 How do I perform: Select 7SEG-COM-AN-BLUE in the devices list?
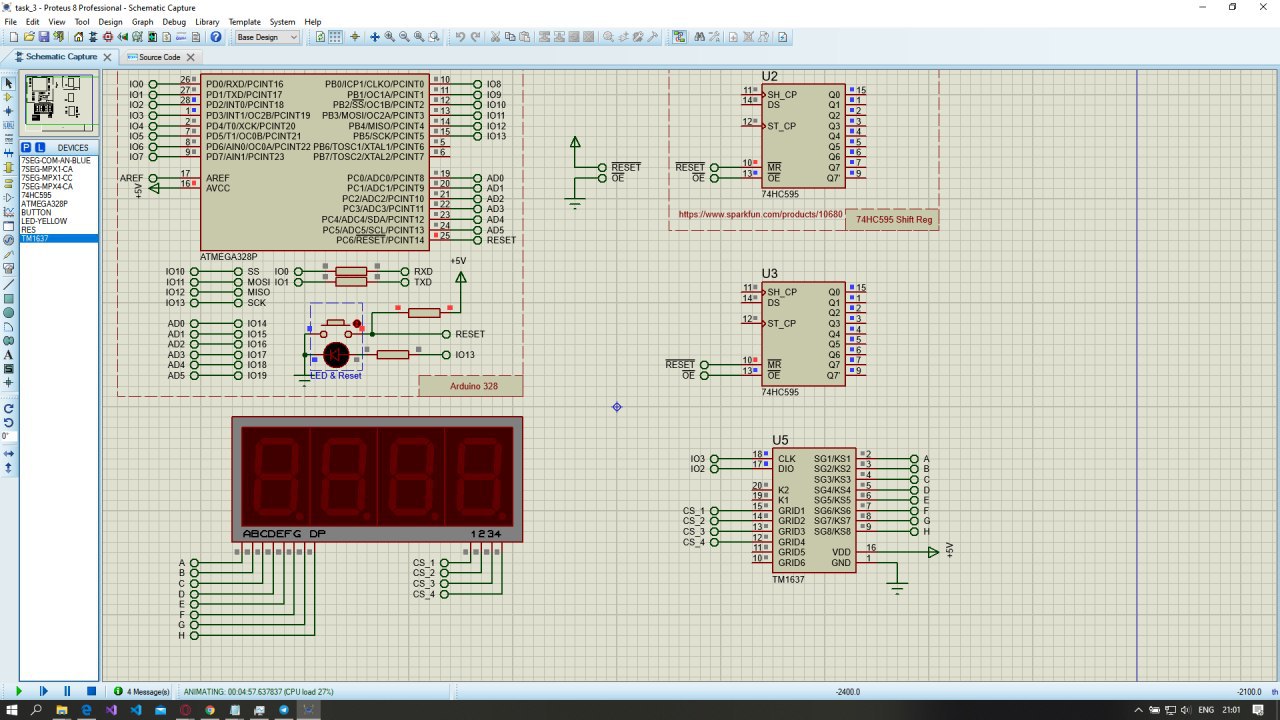(59, 160)
